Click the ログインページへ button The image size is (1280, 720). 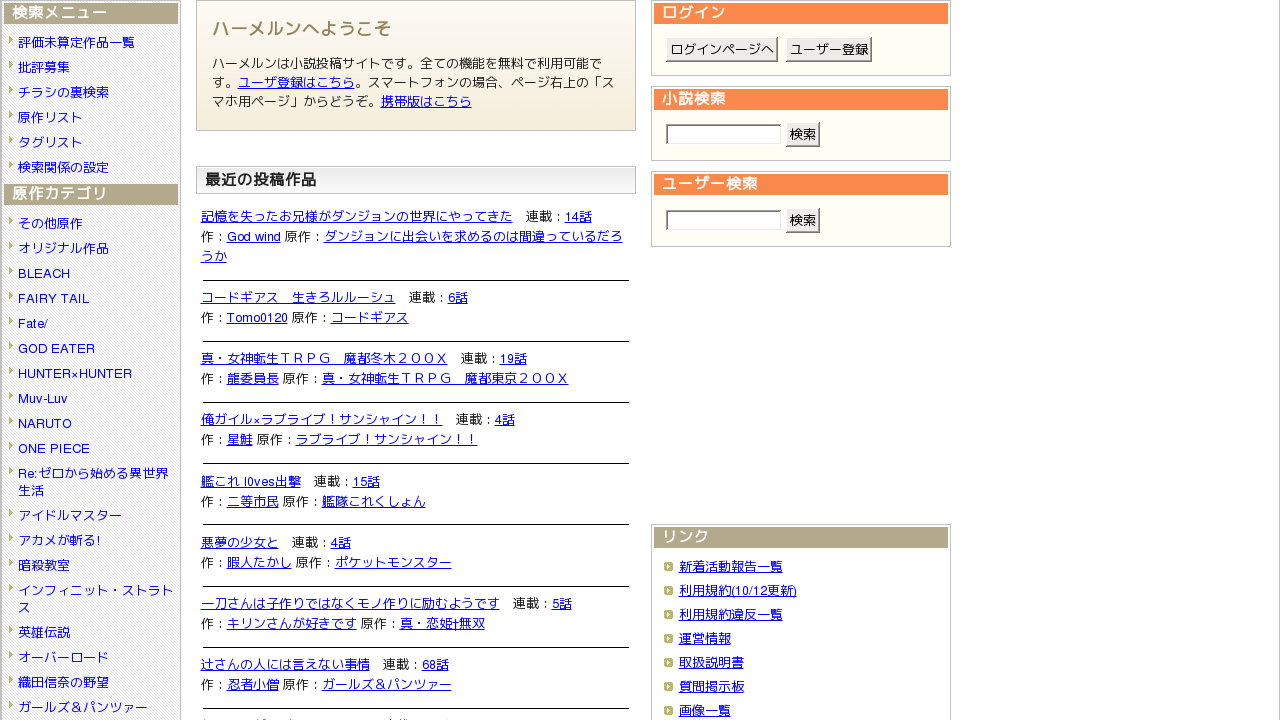tap(722, 49)
